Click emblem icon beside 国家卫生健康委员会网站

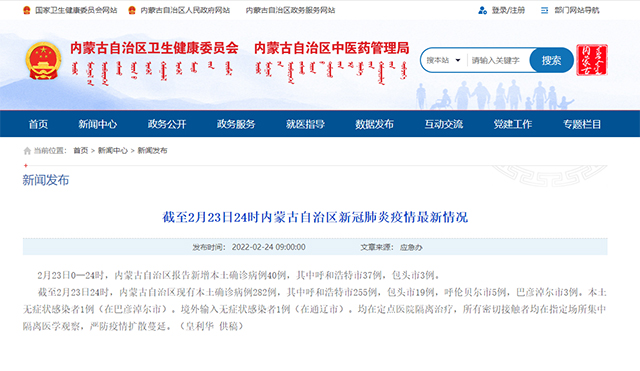27,10
